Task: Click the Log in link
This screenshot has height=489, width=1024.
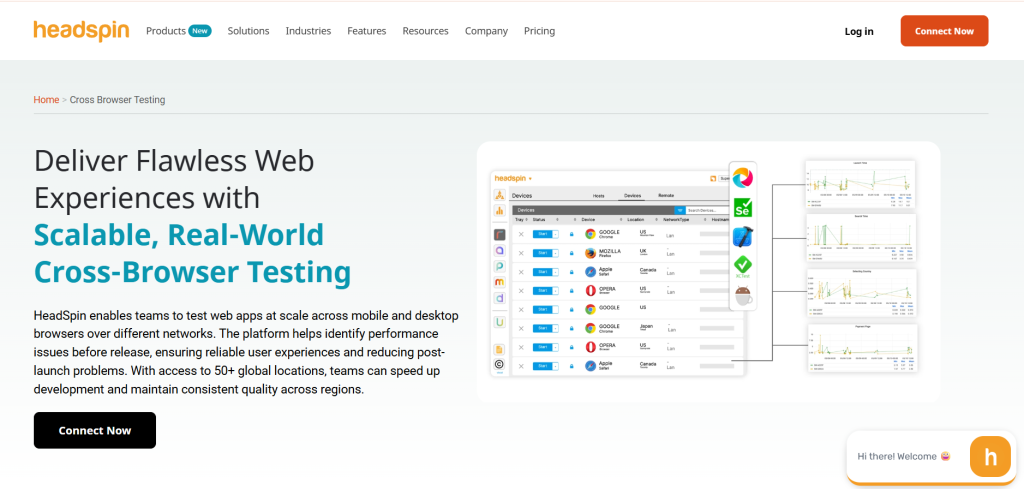Action: (858, 31)
